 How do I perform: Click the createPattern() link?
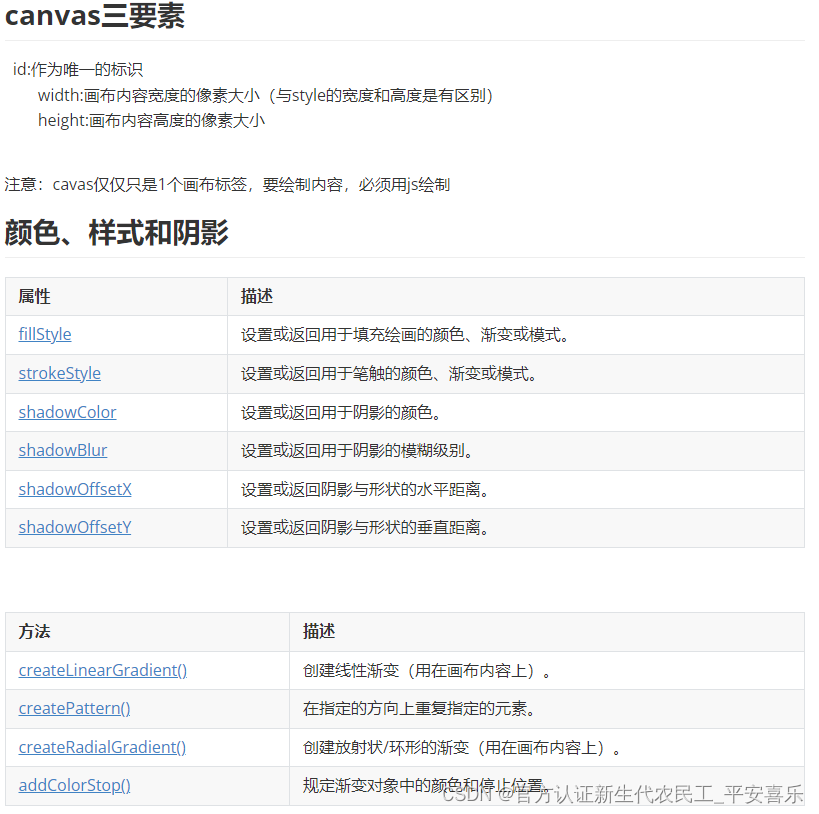(74, 708)
